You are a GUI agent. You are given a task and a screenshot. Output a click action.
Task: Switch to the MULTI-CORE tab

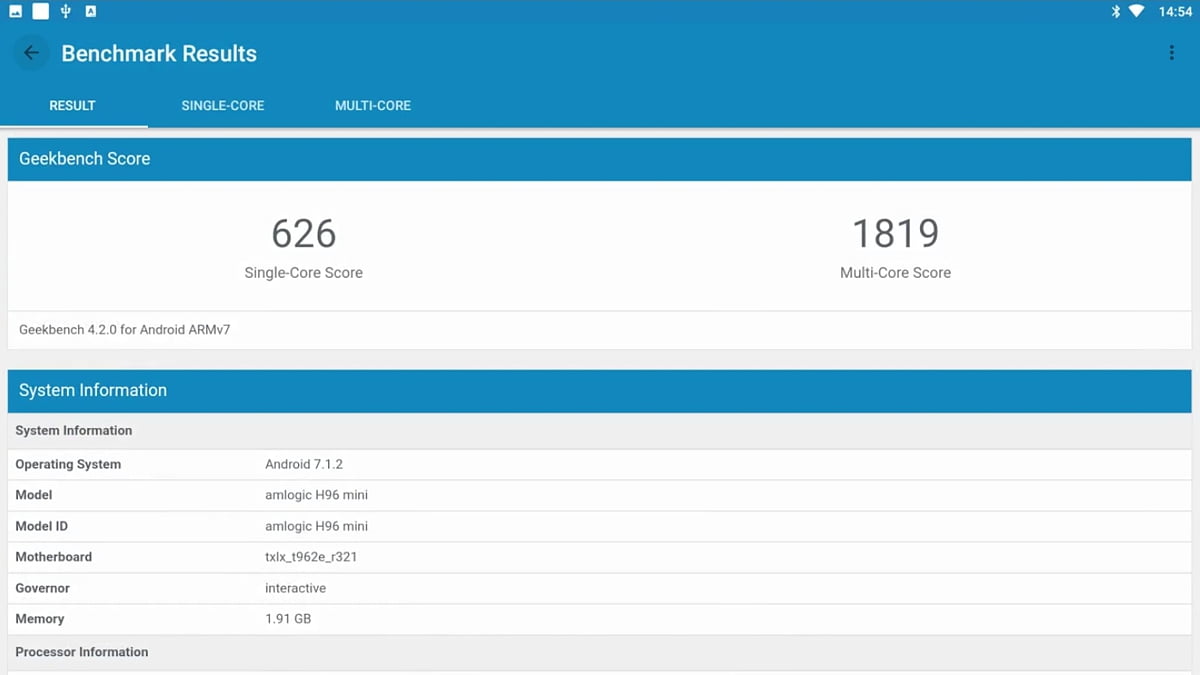tap(372, 105)
